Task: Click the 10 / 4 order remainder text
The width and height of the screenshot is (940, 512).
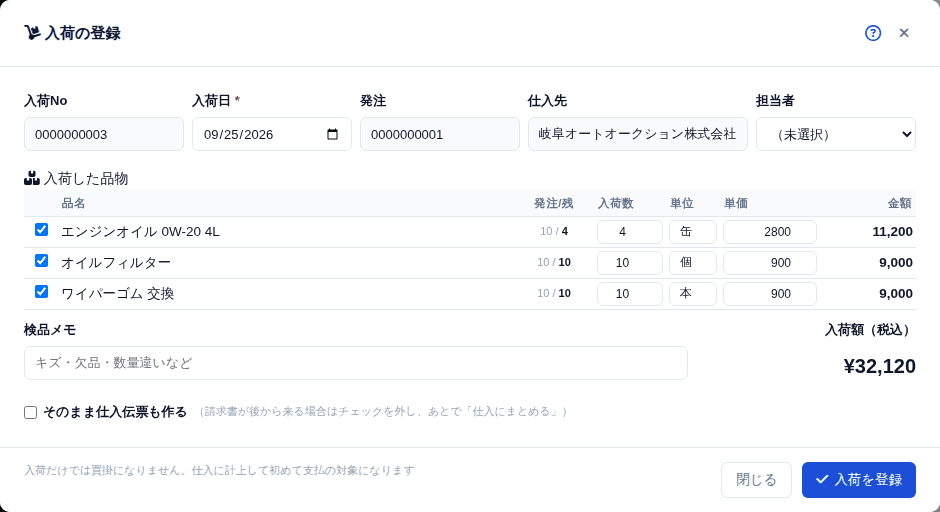Action: 554,231
